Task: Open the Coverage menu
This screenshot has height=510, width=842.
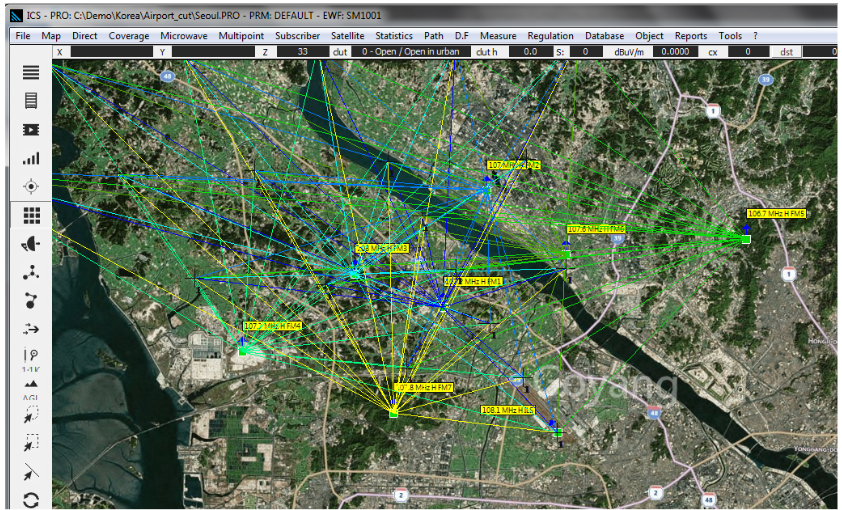Action: [x=129, y=36]
